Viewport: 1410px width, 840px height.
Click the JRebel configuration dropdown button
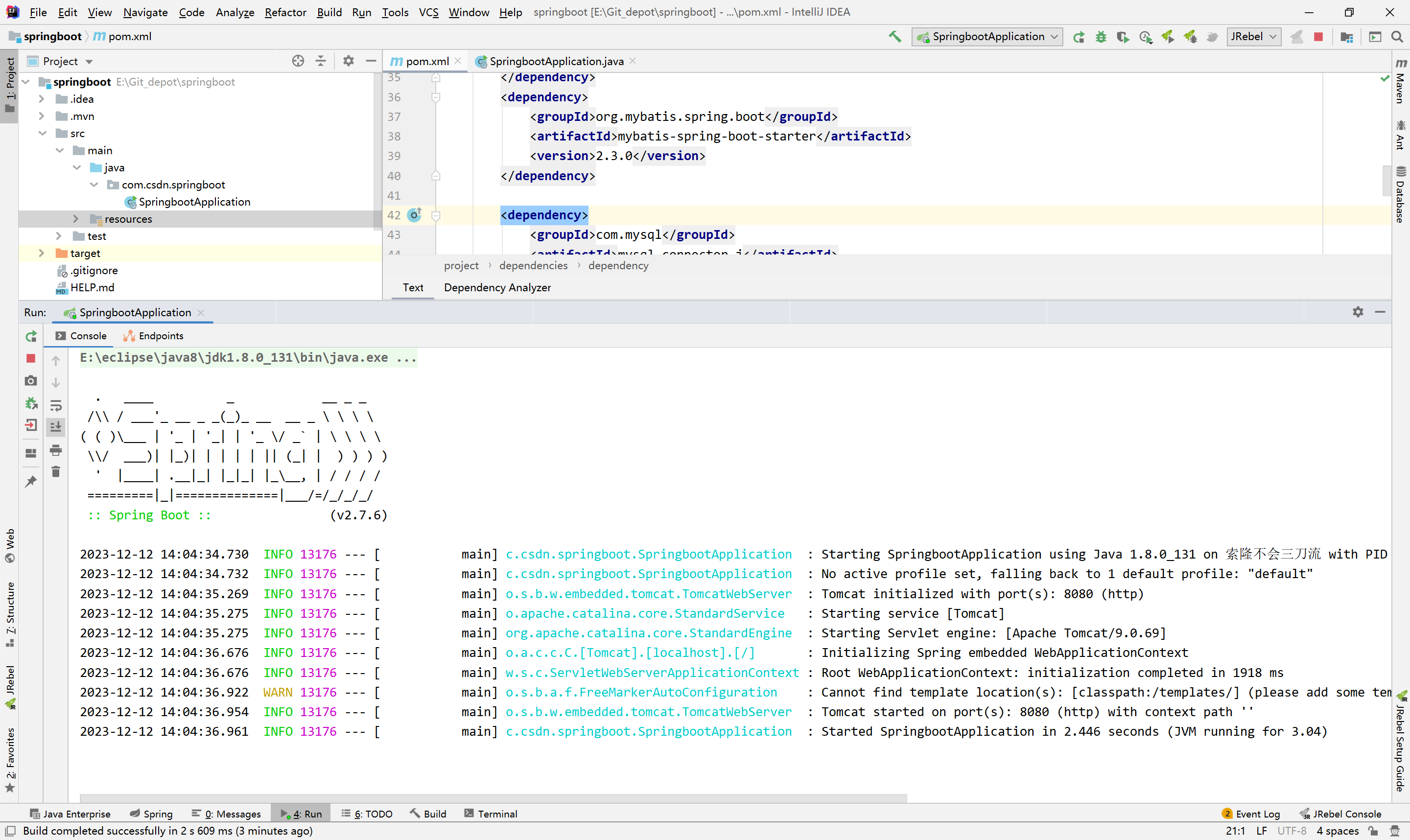[x=1252, y=37]
